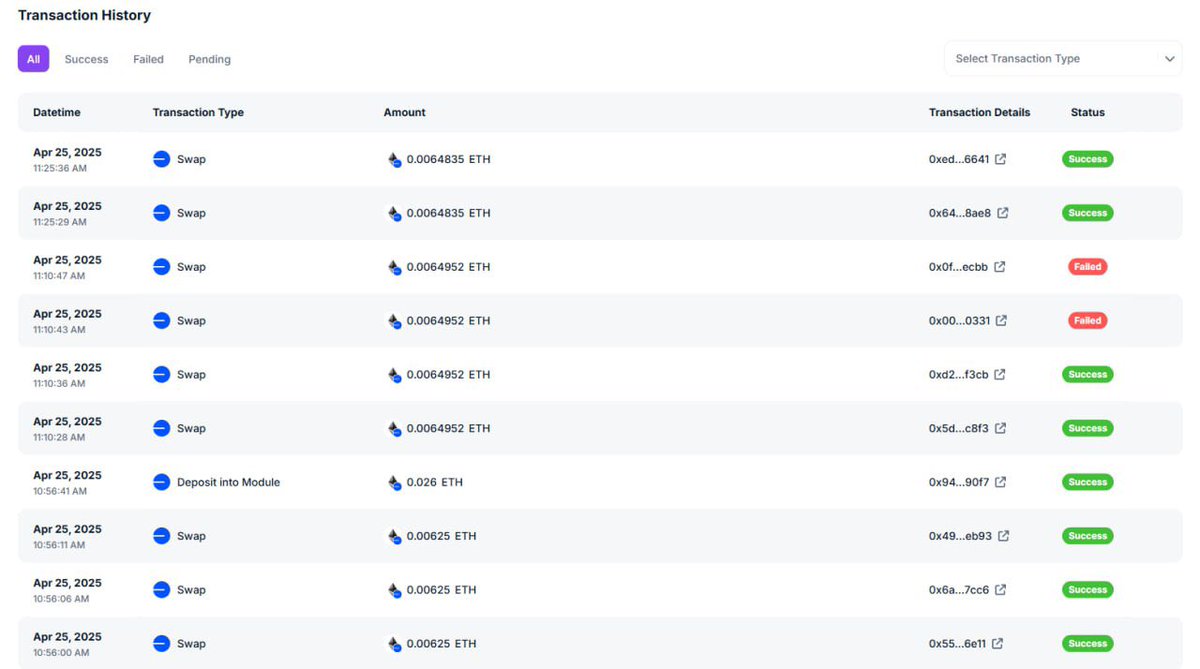
Task: Click the Deposit into Module label
Action: [x=228, y=482]
